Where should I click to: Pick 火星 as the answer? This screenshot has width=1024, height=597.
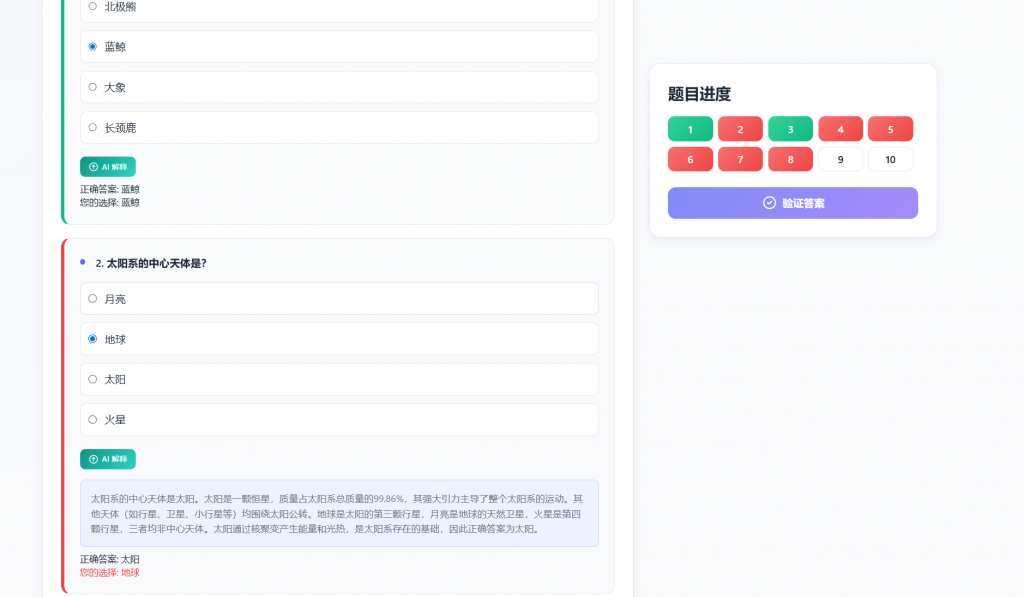(339, 420)
